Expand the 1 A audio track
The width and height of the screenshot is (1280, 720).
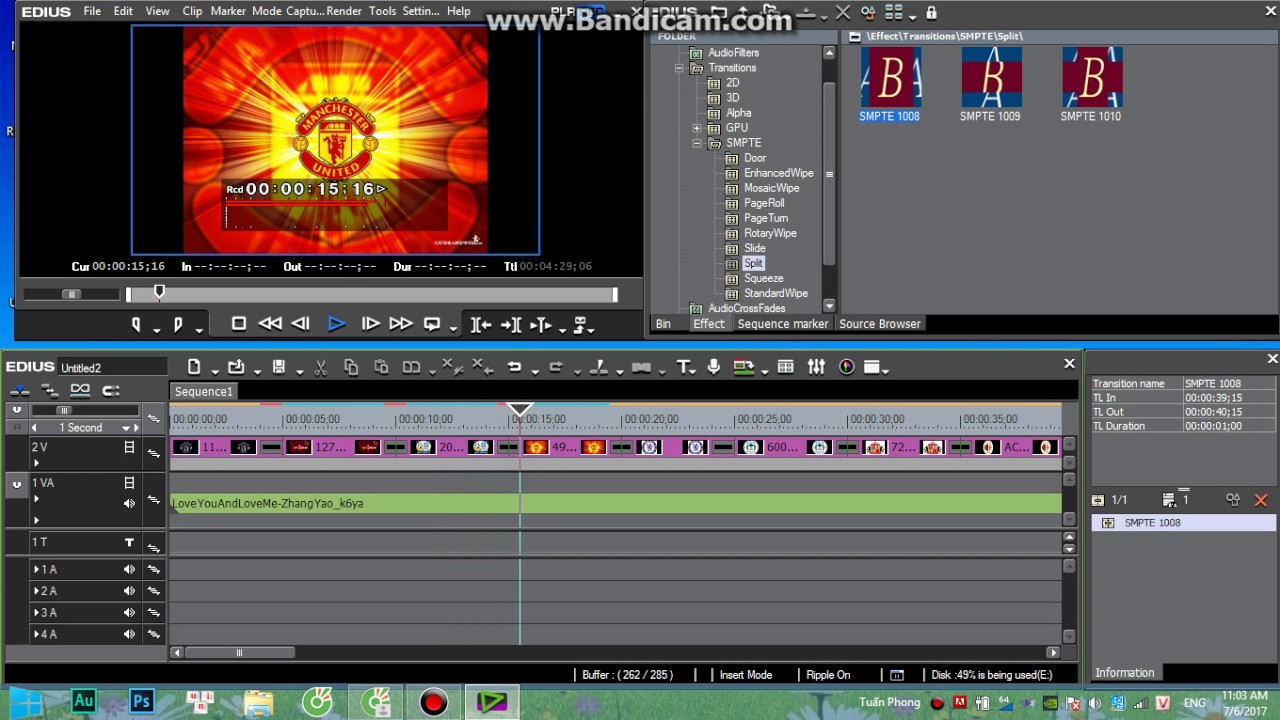(x=37, y=569)
